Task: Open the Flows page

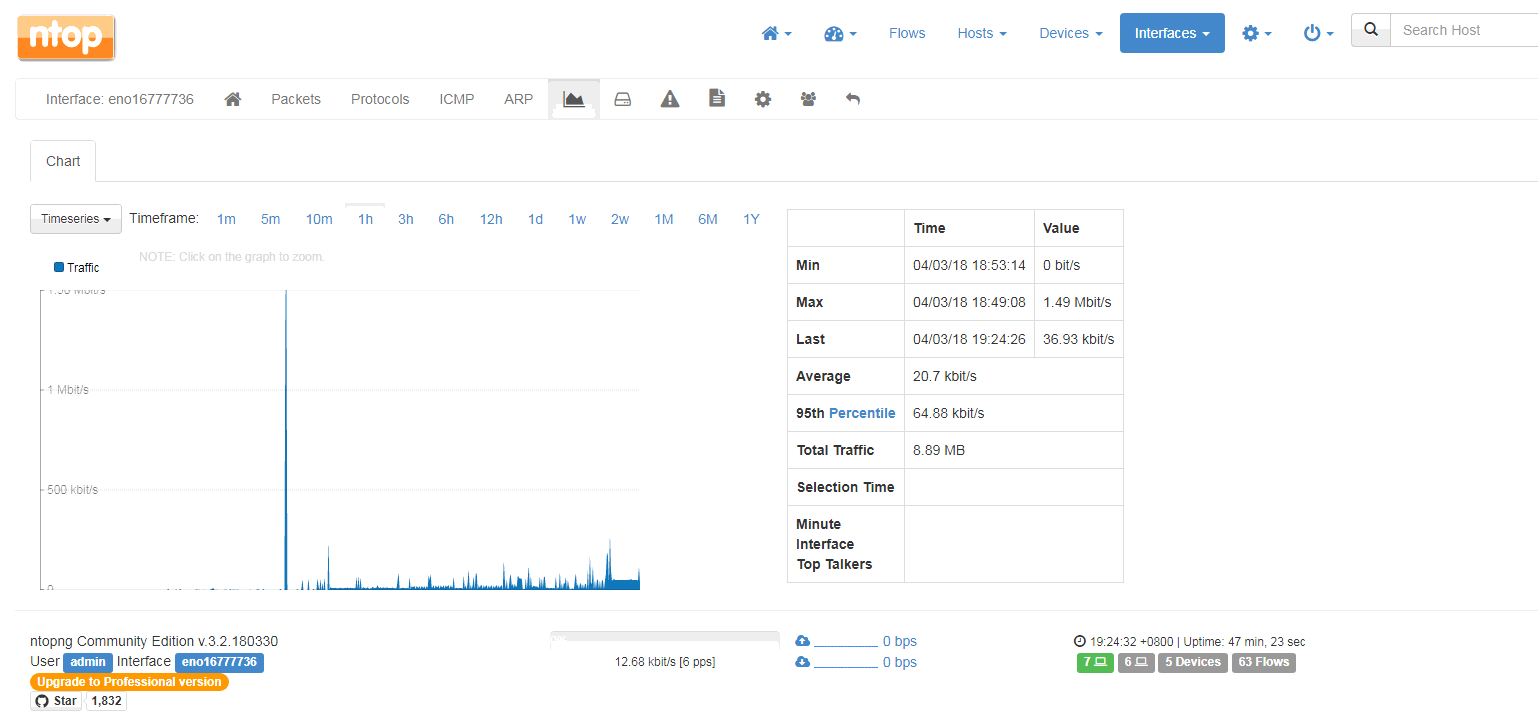Action: pos(907,33)
